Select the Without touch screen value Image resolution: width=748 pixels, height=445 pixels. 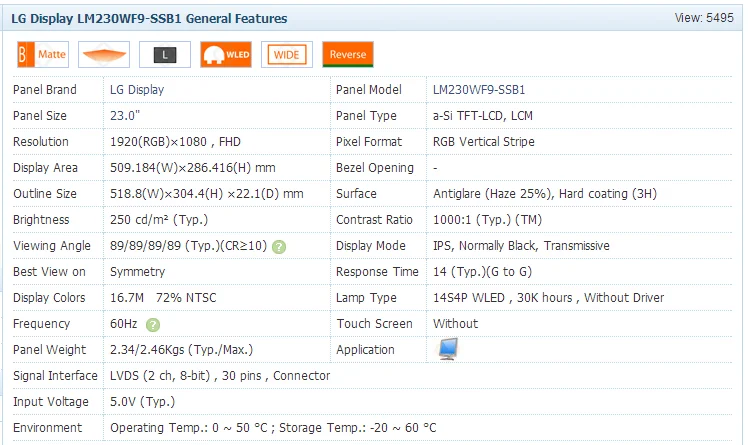pos(456,324)
